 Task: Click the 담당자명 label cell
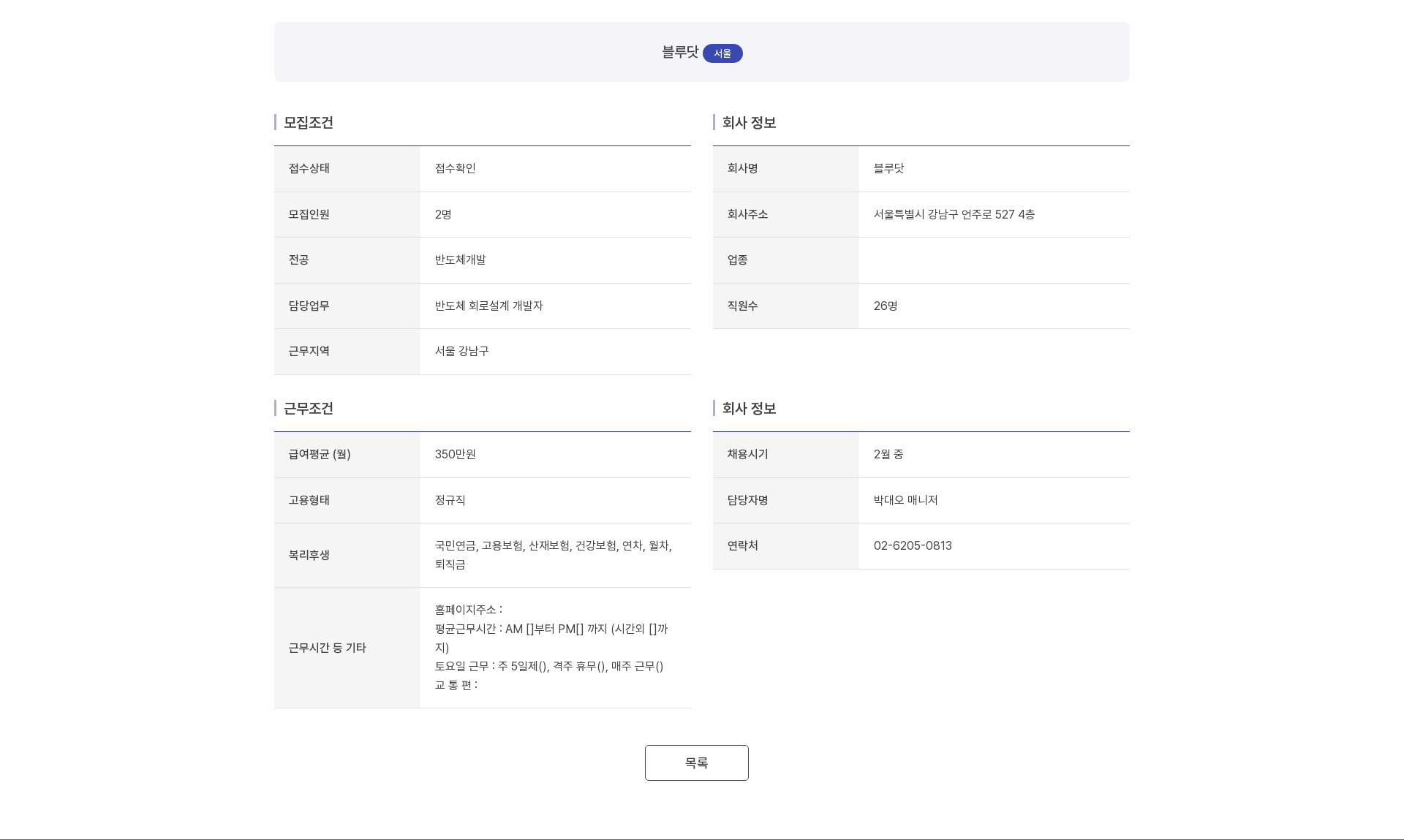(x=786, y=500)
